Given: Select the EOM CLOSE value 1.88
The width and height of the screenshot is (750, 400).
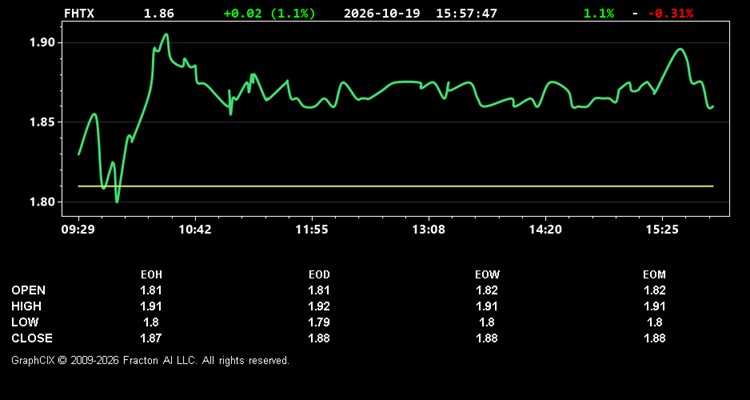Looking at the screenshot, I should point(654,338).
